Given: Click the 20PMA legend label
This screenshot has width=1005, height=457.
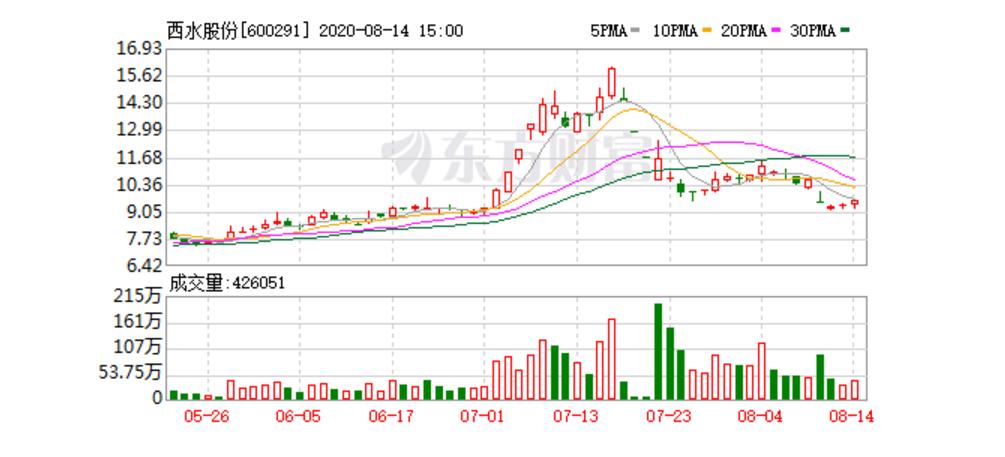Looking at the screenshot, I should [x=743, y=31].
